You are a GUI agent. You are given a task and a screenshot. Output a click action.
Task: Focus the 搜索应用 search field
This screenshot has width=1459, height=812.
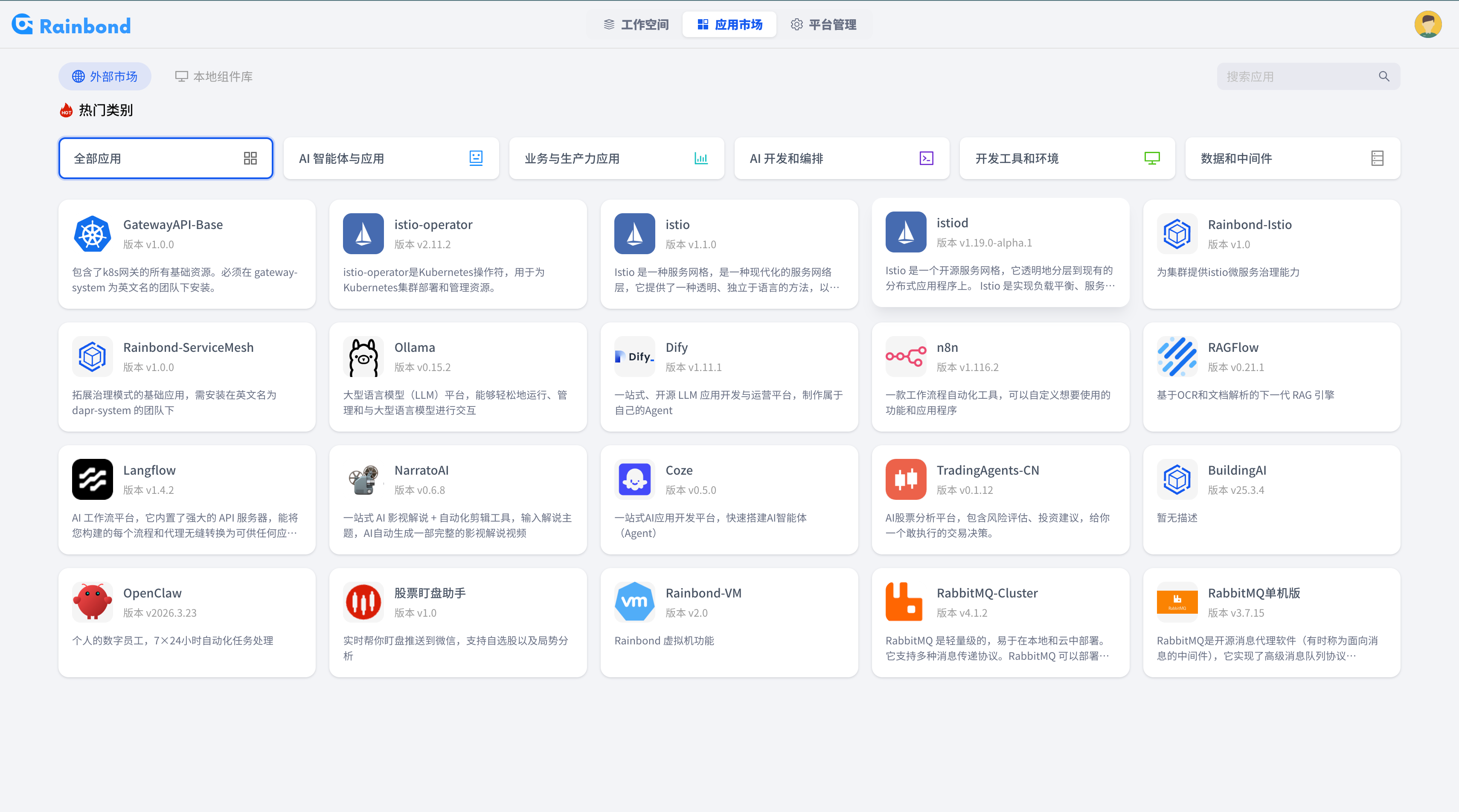[x=1308, y=76]
